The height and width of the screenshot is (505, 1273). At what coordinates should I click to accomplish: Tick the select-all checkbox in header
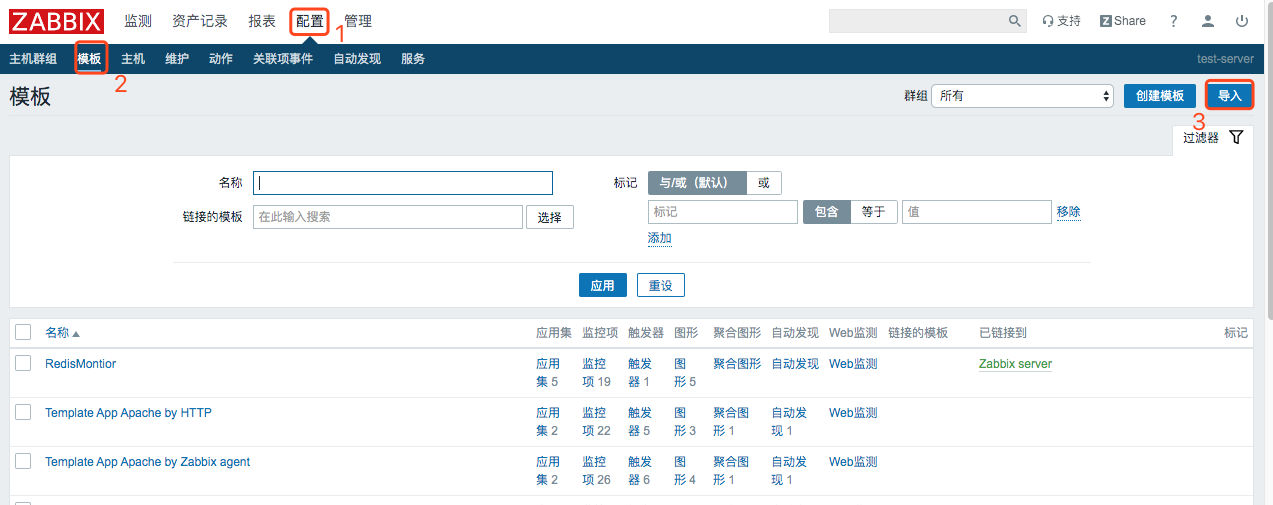tap(23, 332)
